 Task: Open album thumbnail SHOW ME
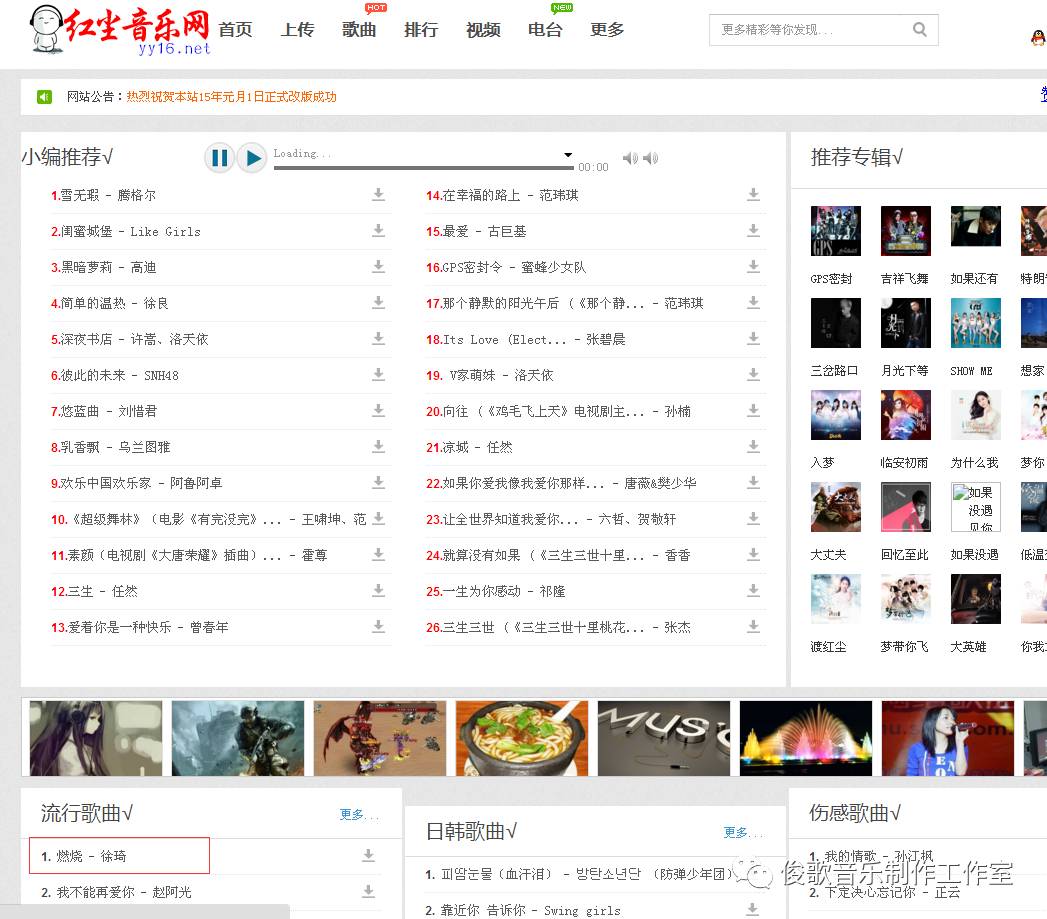976,323
